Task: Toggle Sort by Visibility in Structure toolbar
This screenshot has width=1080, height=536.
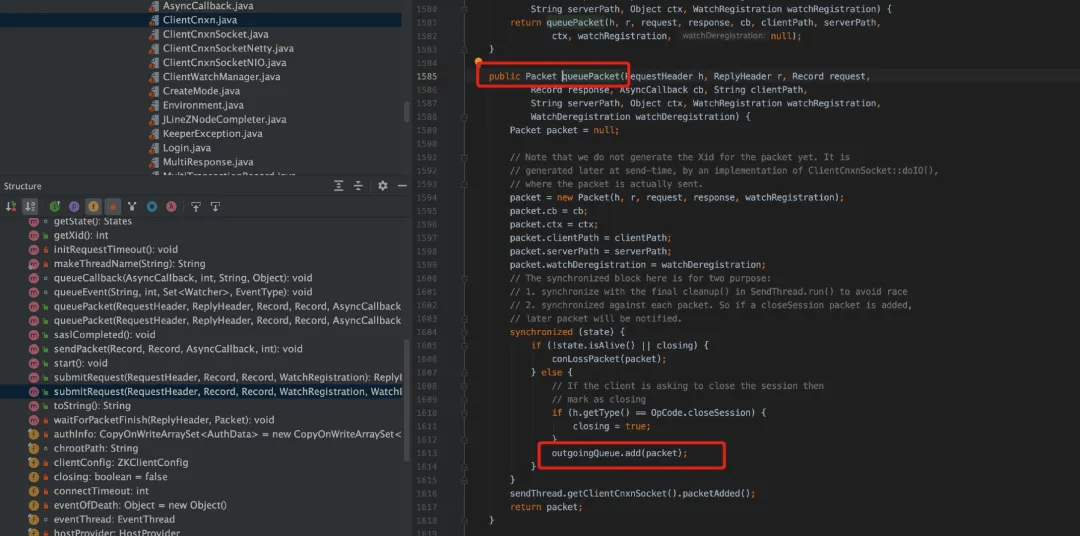Action: pos(11,206)
